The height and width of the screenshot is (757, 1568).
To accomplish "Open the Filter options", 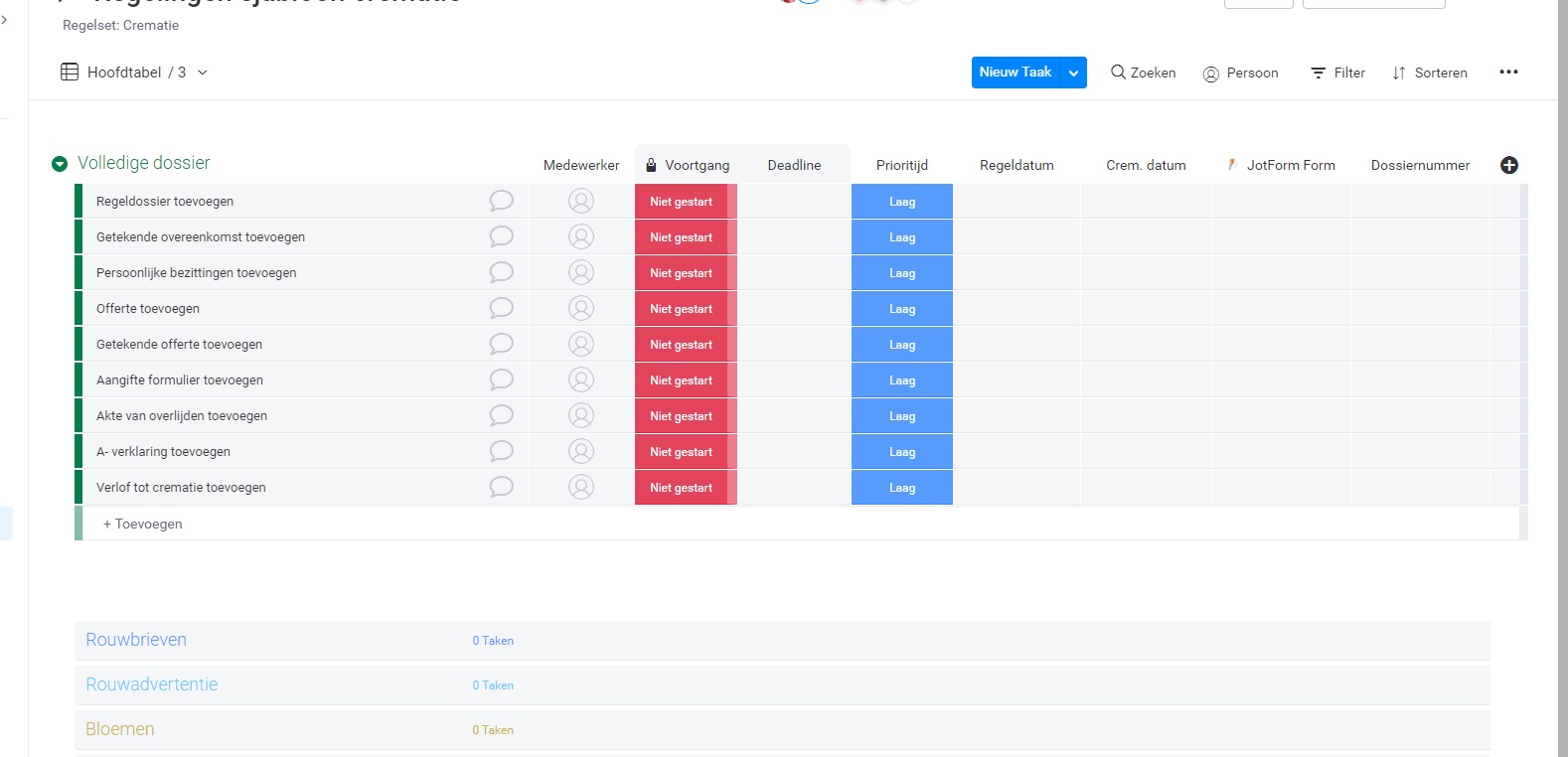I will pyautogui.click(x=1338, y=73).
